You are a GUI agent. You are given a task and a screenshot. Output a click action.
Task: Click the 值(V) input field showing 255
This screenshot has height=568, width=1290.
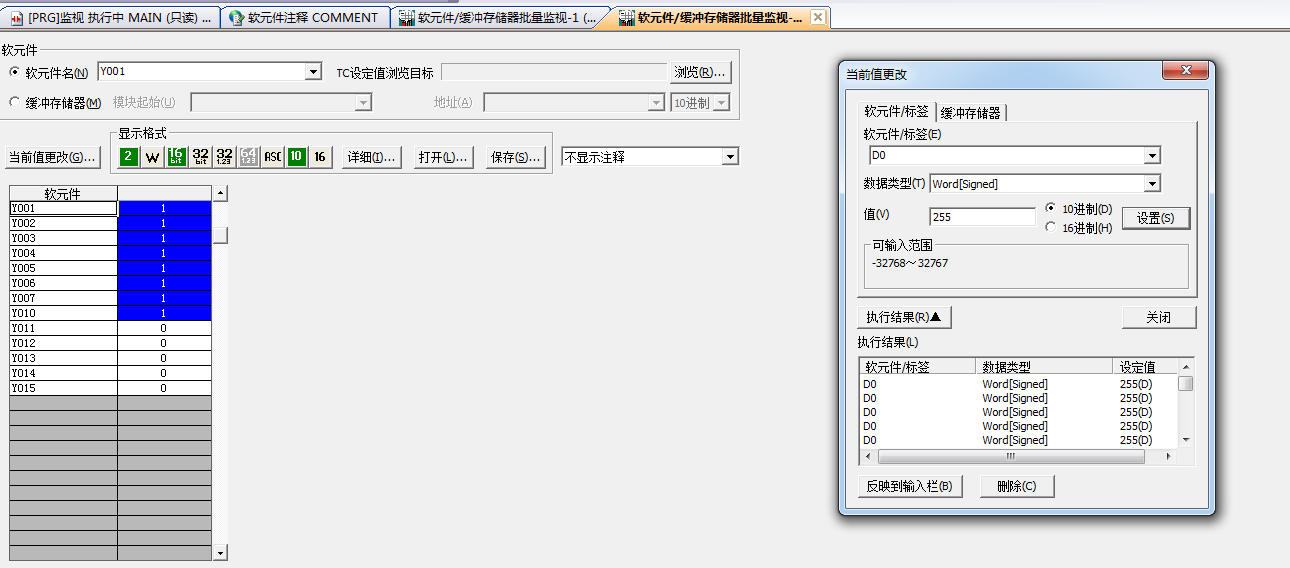981,217
